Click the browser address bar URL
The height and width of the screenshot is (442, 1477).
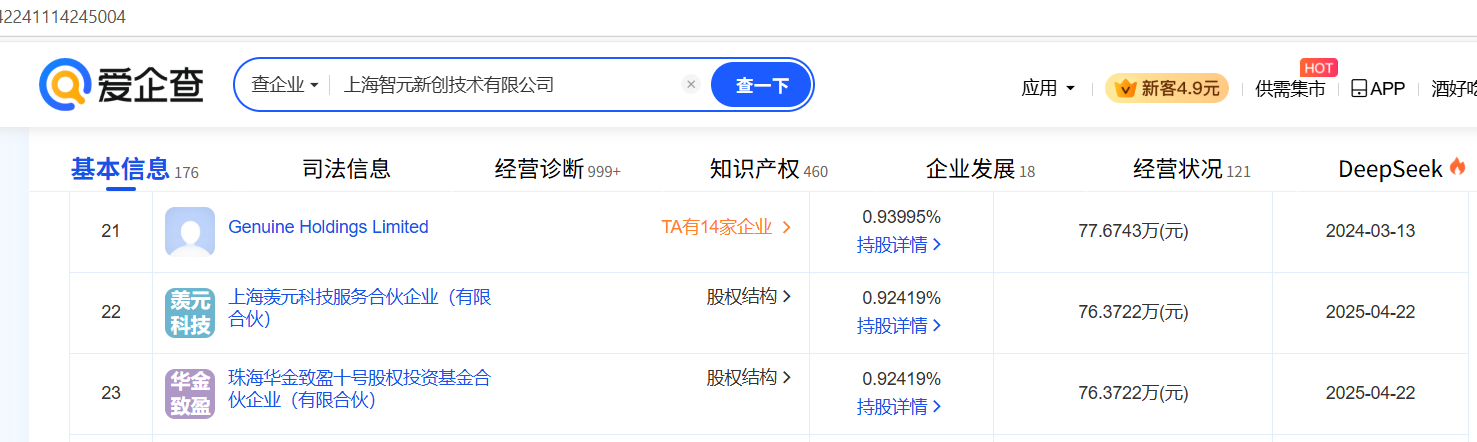click(63, 17)
